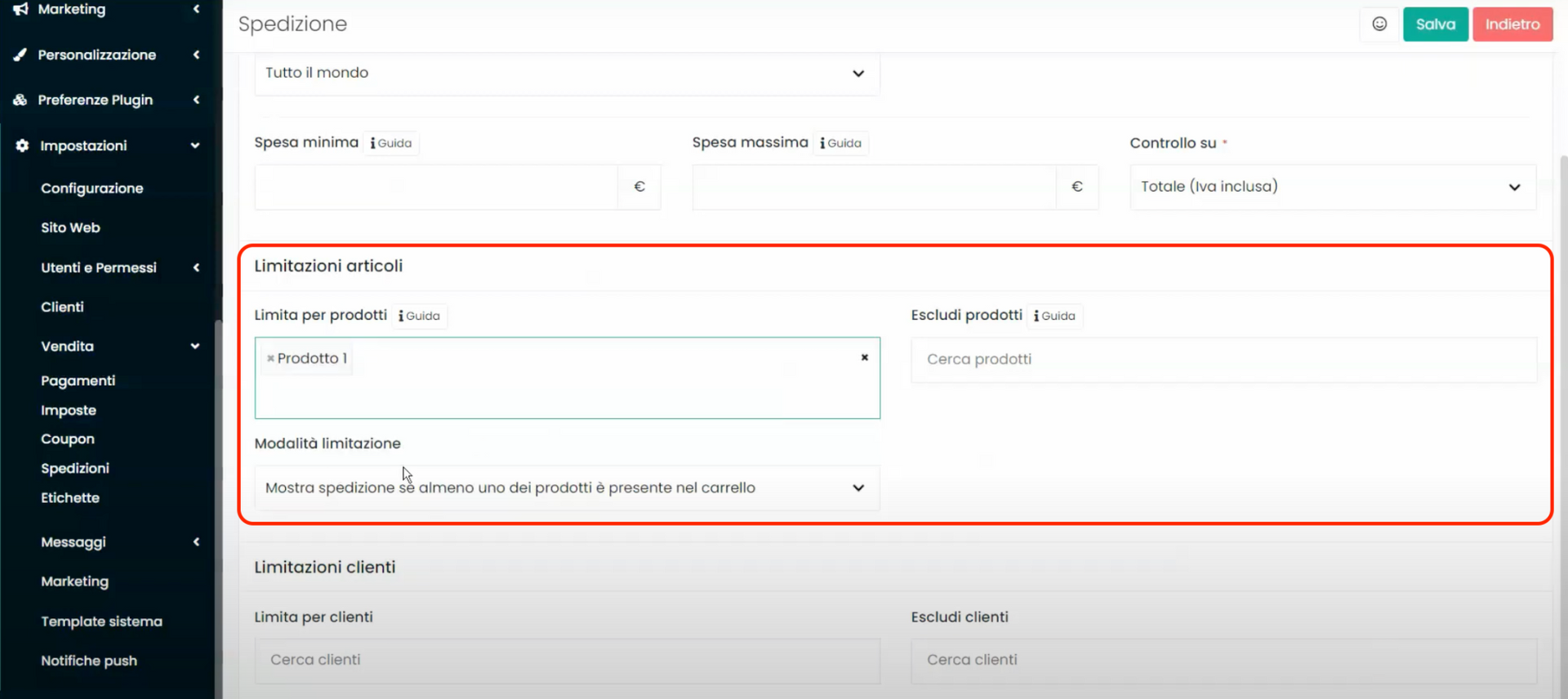Click the Personalizzazione brush icon
This screenshot has height=699, width=1568.
pyautogui.click(x=20, y=55)
